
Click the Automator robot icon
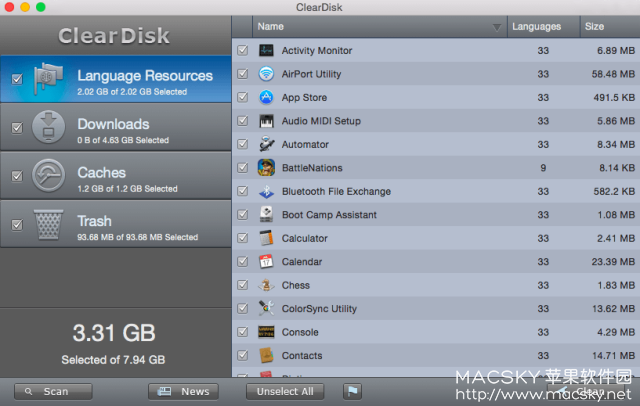click(266, 144)
